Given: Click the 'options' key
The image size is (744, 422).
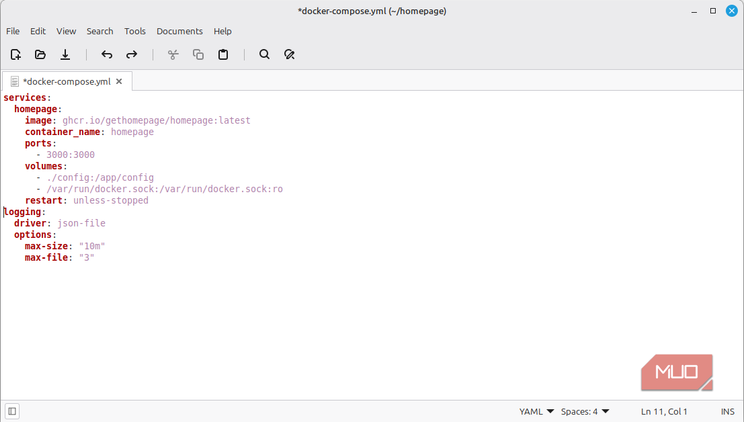Looking at the screenshot, I should (x=33, y=234).
